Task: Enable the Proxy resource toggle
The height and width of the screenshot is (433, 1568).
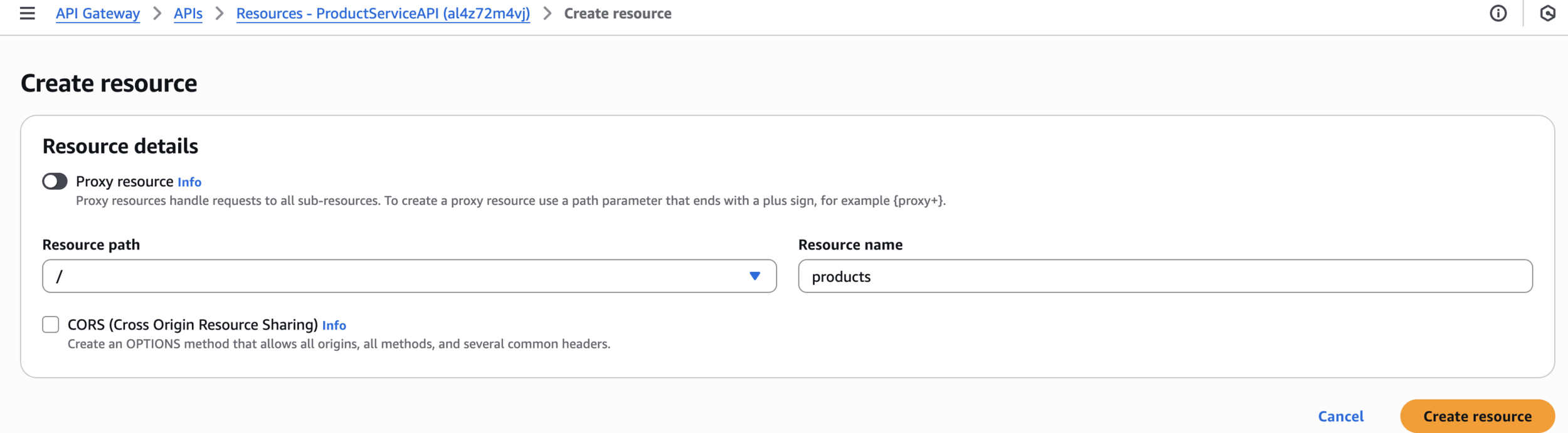Action: tap(55, 182)
